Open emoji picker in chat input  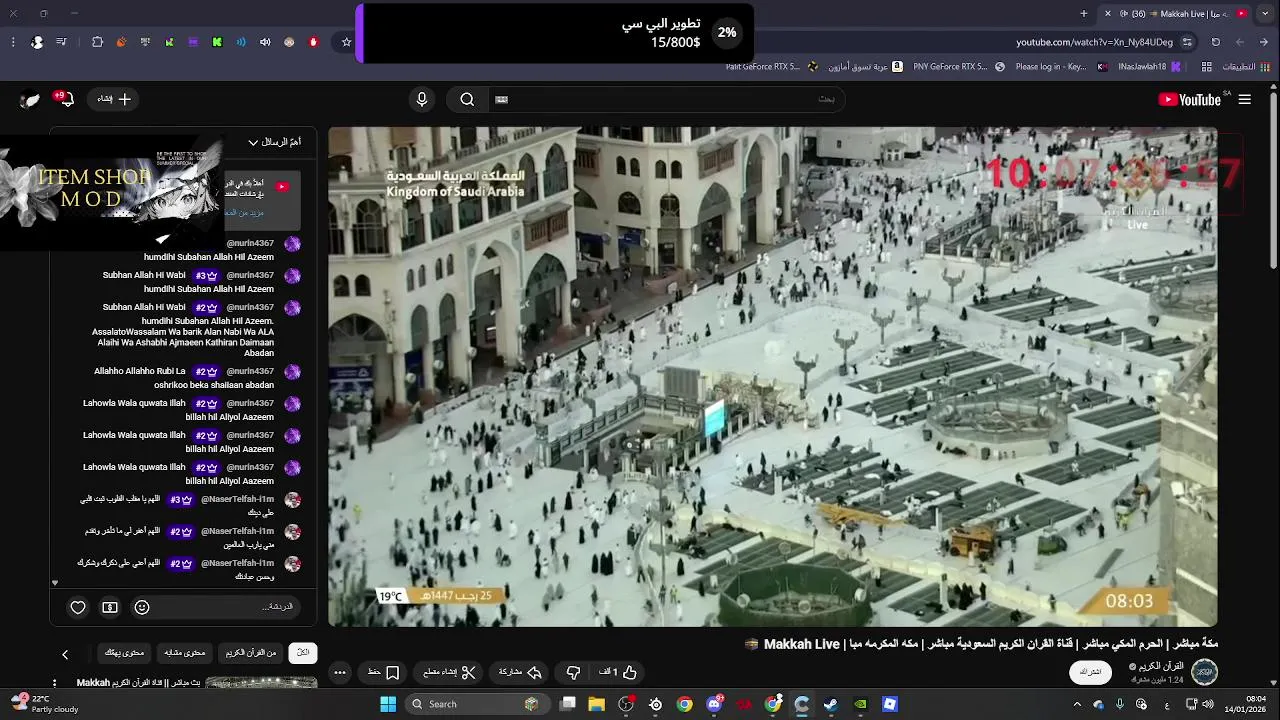[142, 607]
